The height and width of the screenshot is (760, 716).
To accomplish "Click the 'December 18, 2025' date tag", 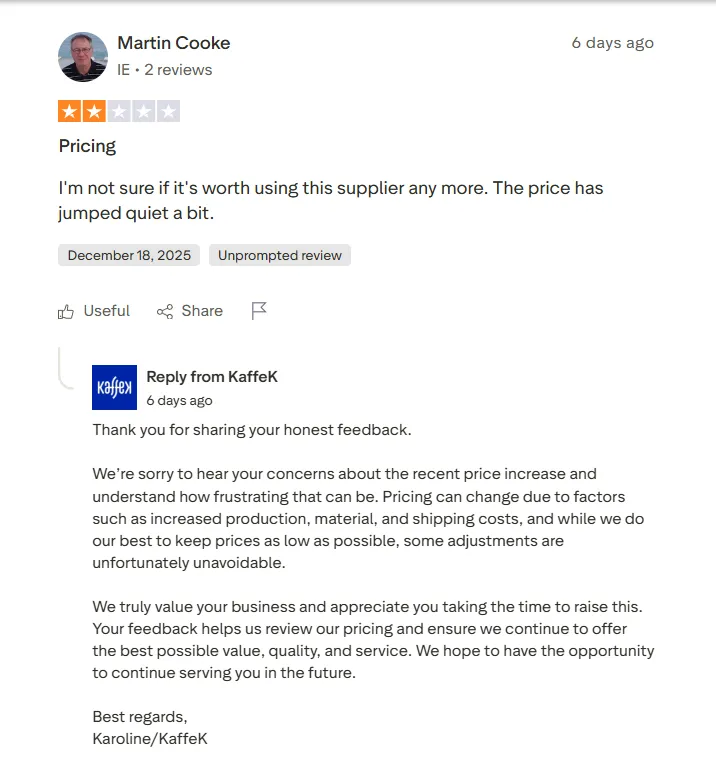I will click(129, 256).
